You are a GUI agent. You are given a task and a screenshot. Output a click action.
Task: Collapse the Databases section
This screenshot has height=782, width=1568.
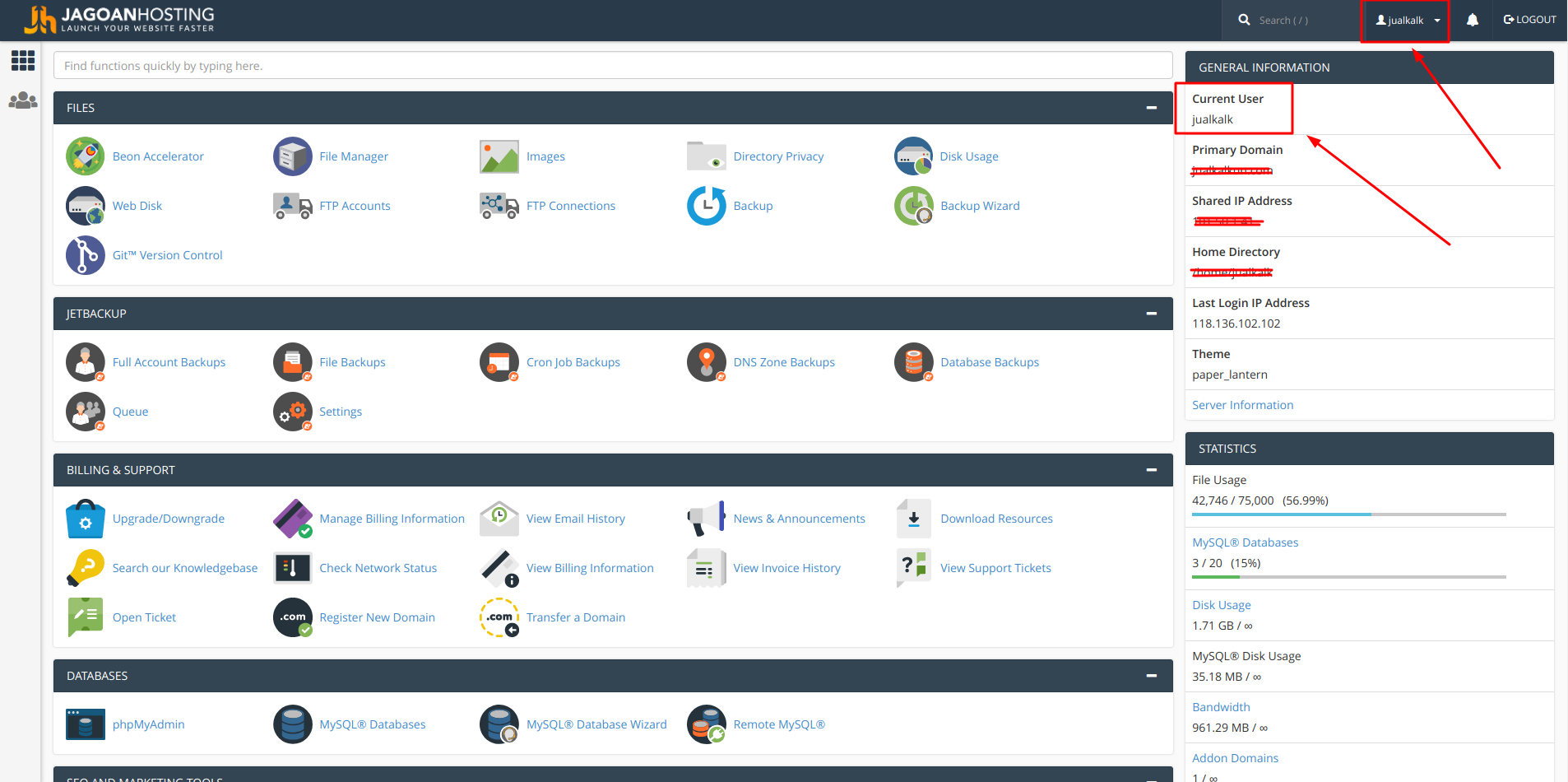tap(1152, 676)
